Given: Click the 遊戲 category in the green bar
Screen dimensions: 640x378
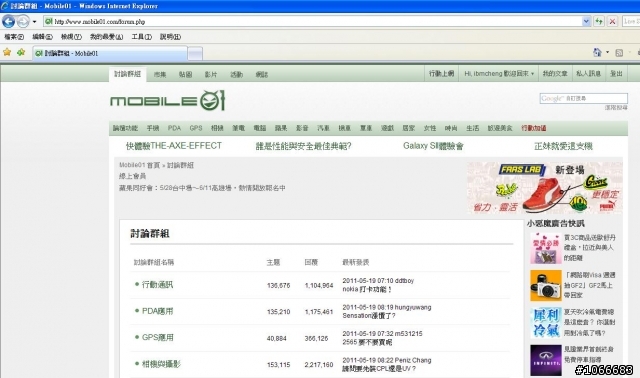Looking at the screenshot, I should [387, 128].
